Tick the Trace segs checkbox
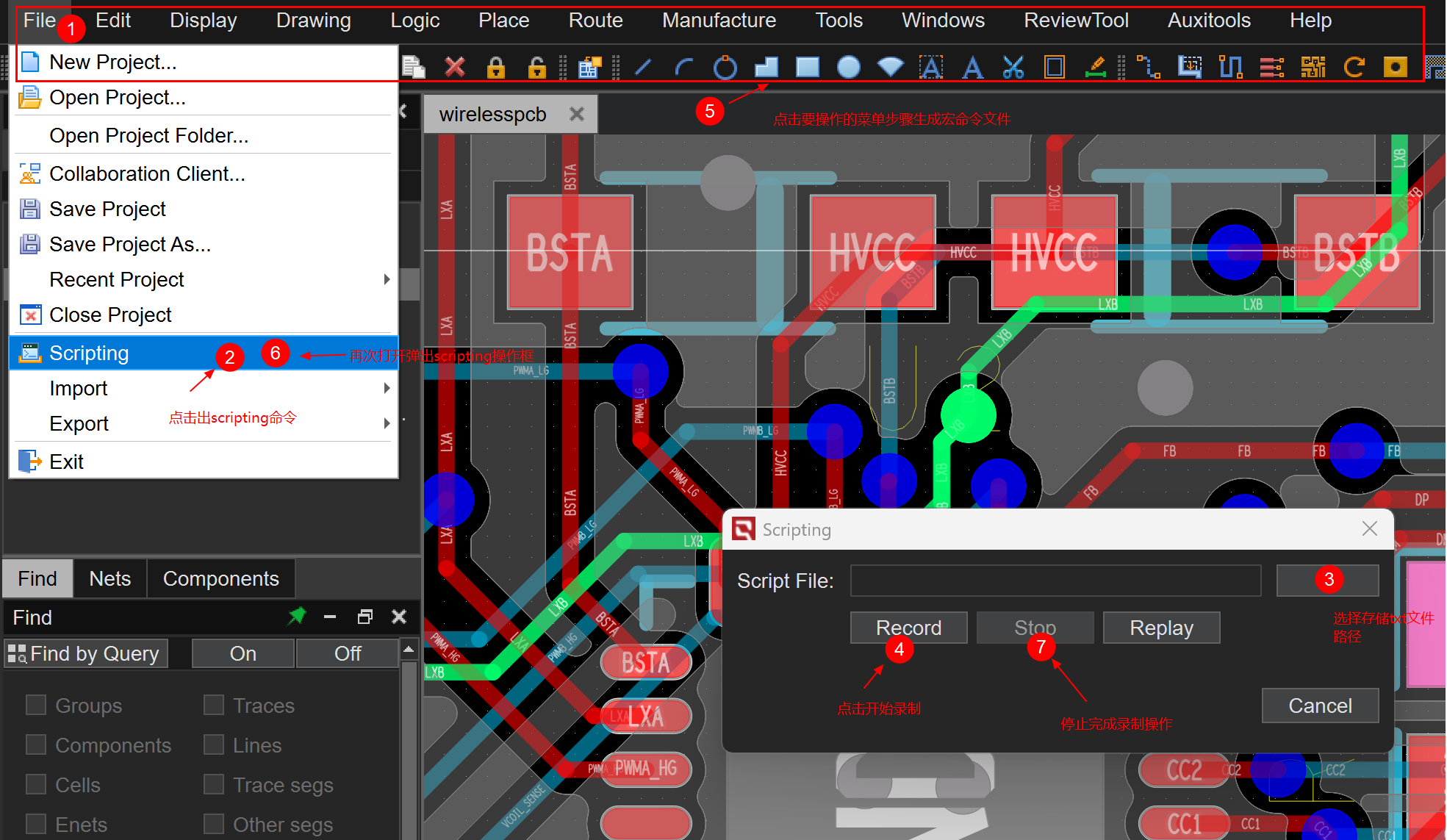 click(214, 785)
